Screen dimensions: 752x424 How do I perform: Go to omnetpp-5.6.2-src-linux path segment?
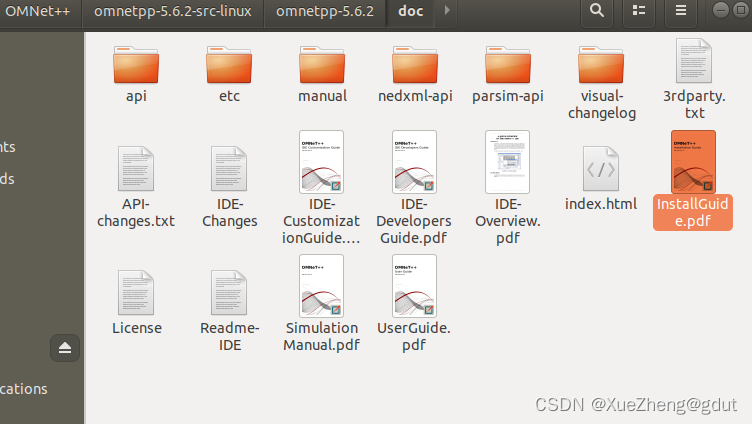(x=173, y=11)
